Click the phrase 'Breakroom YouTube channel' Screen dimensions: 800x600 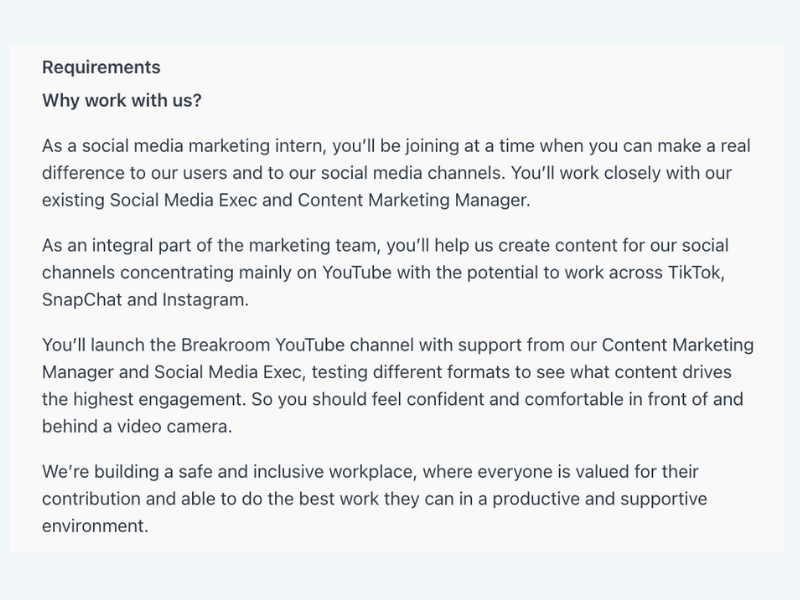click(x=297, y=345)
